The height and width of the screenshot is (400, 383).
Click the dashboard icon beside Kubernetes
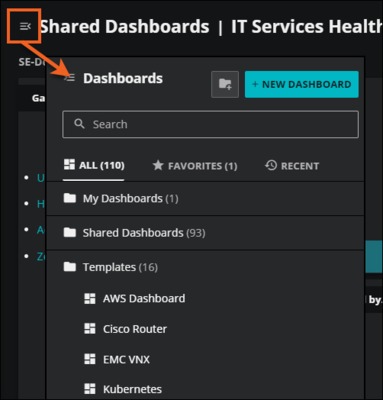click(x=90, y=389)
